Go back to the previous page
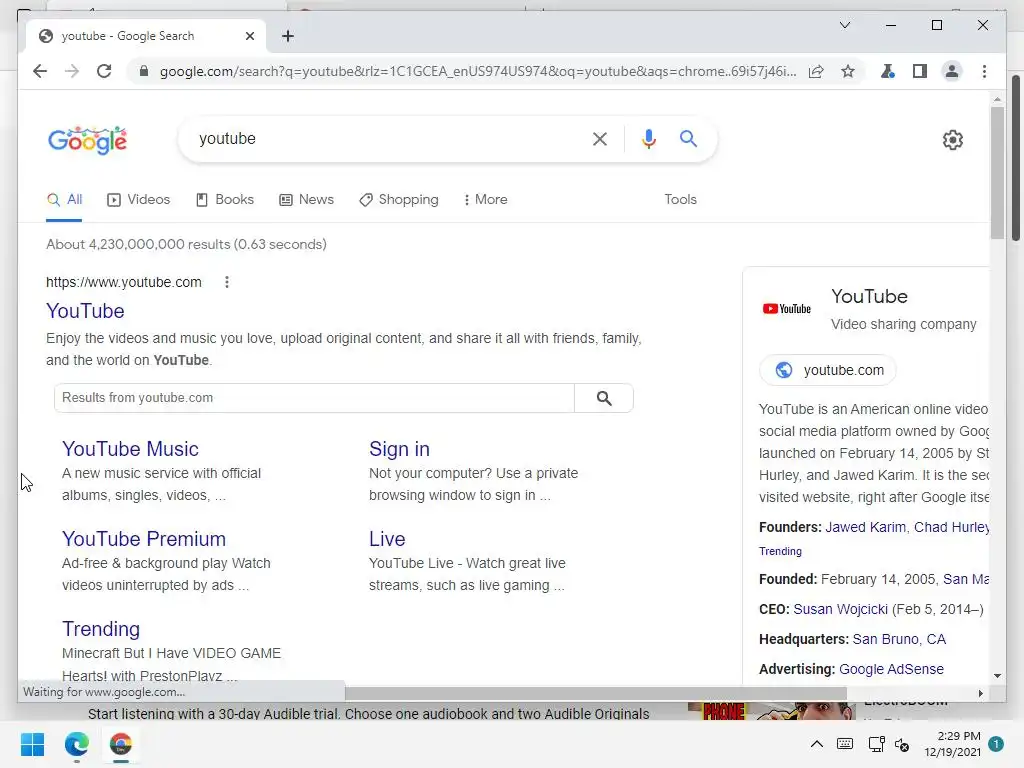 (40, 71)
